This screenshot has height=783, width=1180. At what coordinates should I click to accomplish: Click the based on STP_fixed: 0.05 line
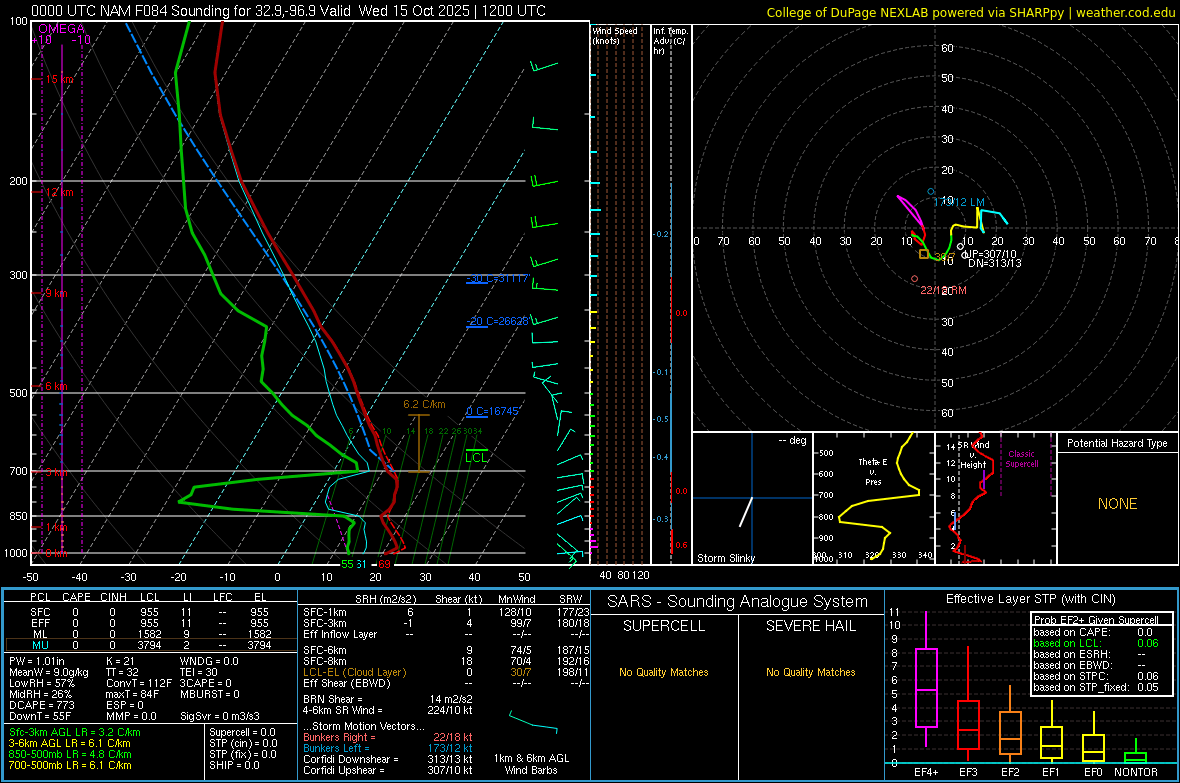point(1096,687)
